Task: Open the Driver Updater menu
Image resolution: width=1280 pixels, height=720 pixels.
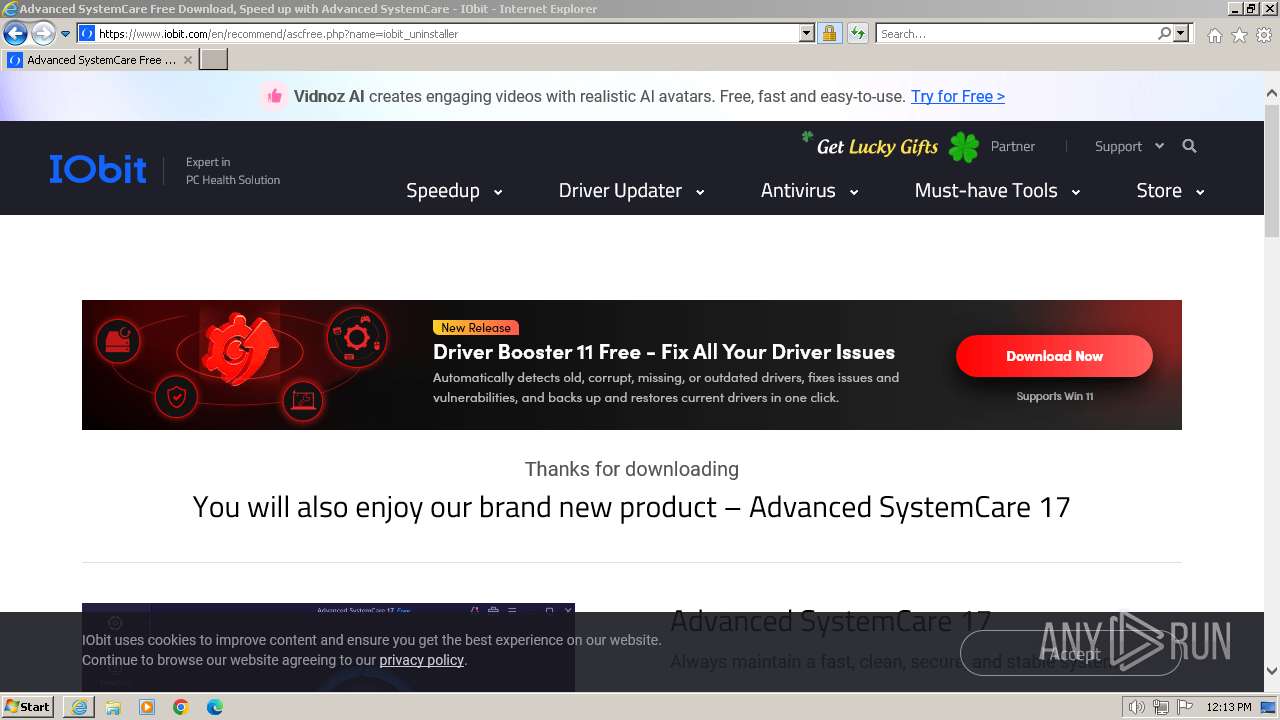Action: pyautogui.click(x=631, y=190)
